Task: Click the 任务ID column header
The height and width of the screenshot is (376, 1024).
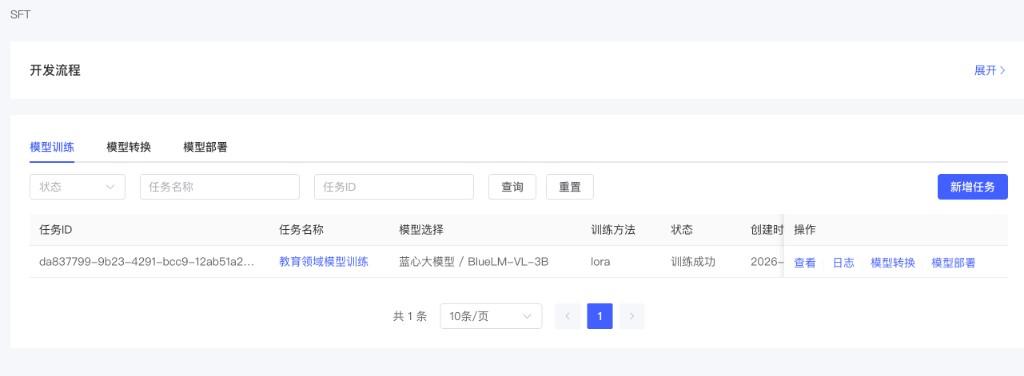Action: click(x=56, y=230)
